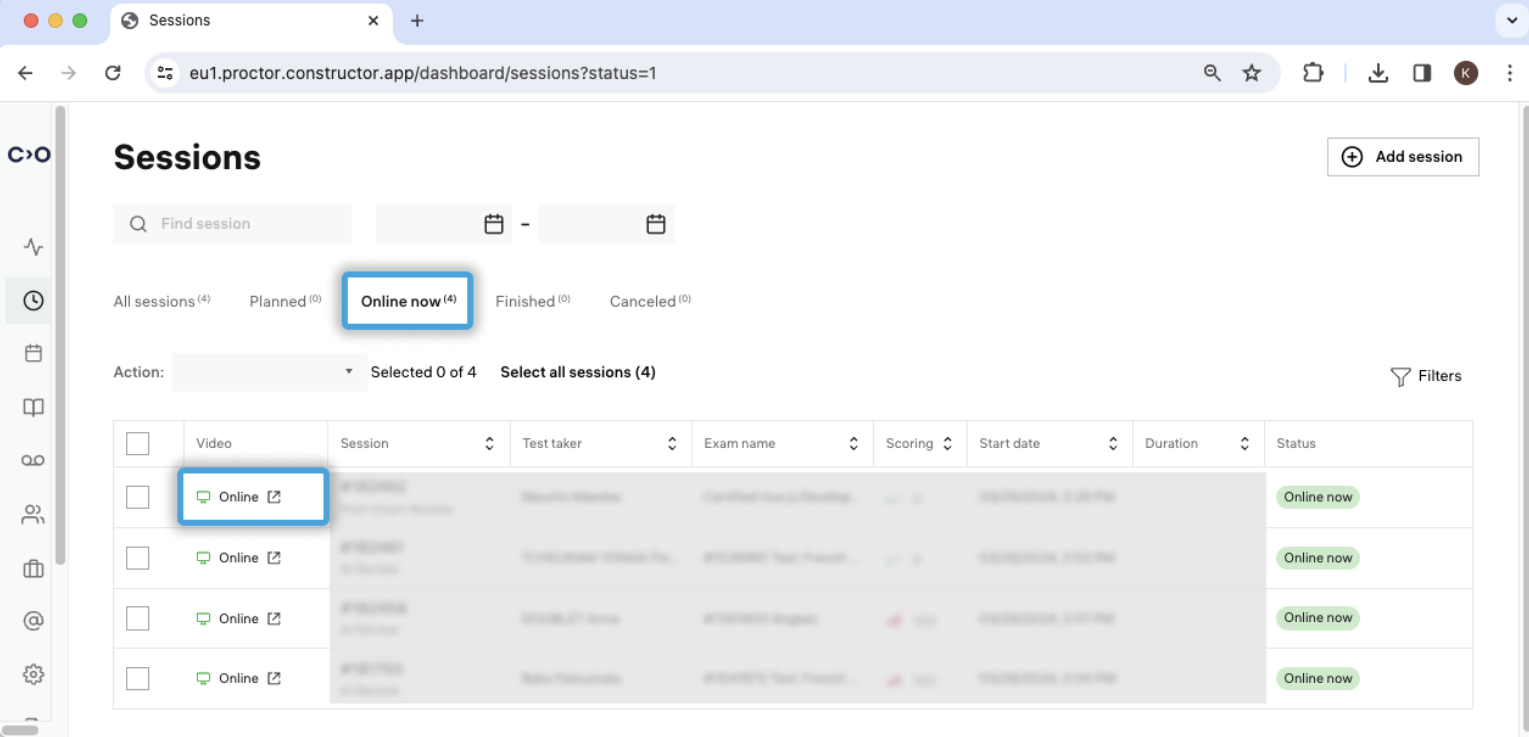Image resolution: width=1529 pixels, height=737 pixels.
Task: Open the book icon in left sidebar
Action: (x=33, y=407)
